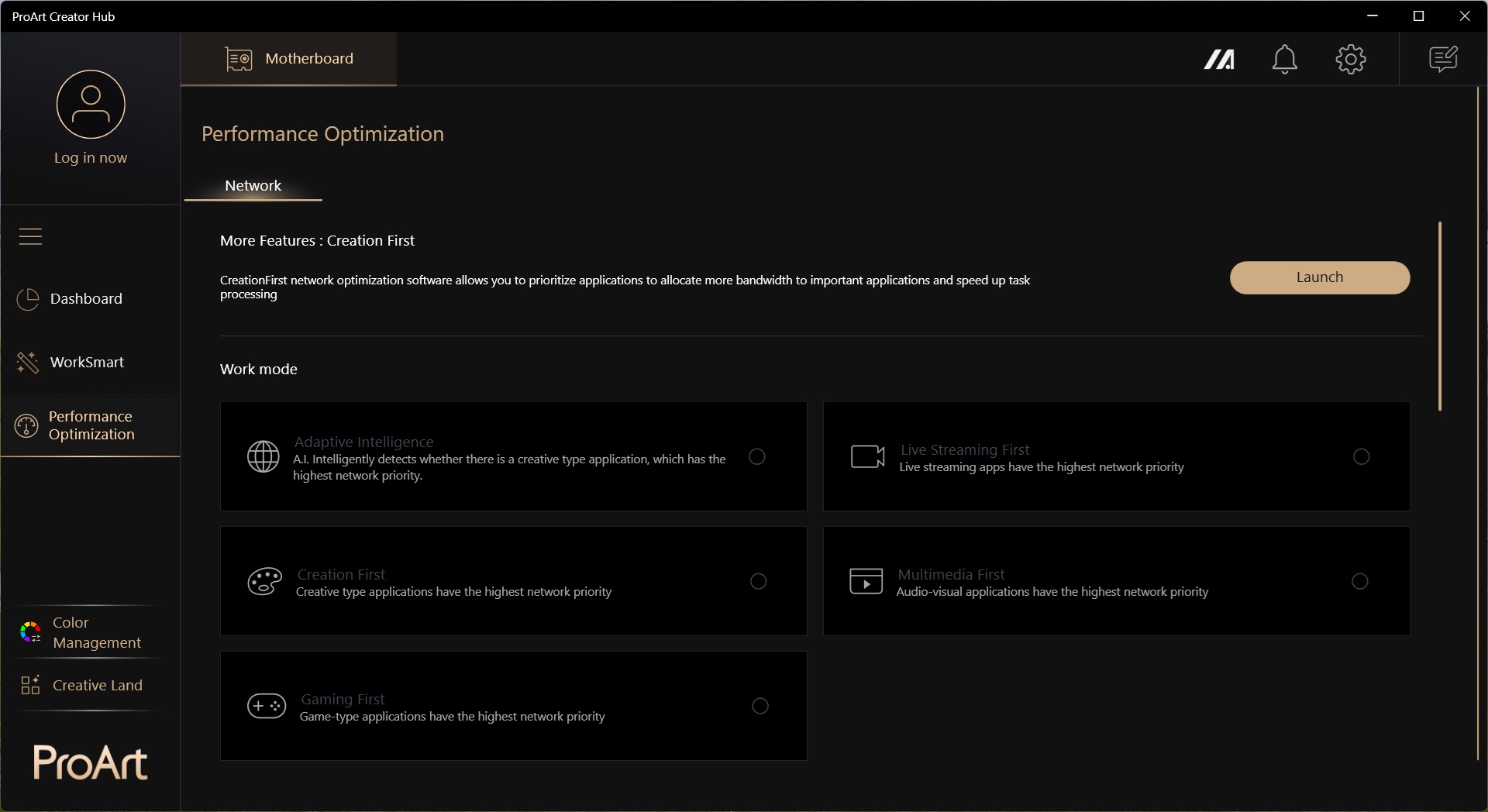Click the Gaming First title text
1488x812 pixels.
[343, 699]
